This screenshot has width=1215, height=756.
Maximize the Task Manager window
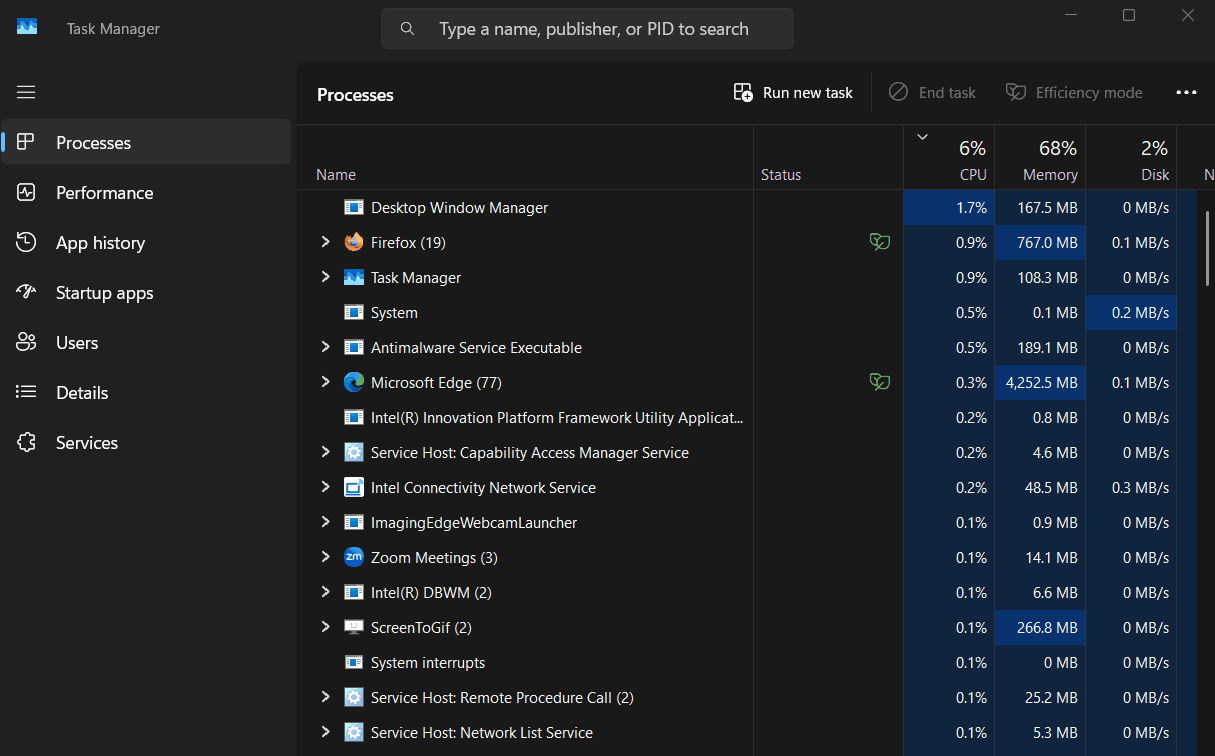pos(1129,15)
